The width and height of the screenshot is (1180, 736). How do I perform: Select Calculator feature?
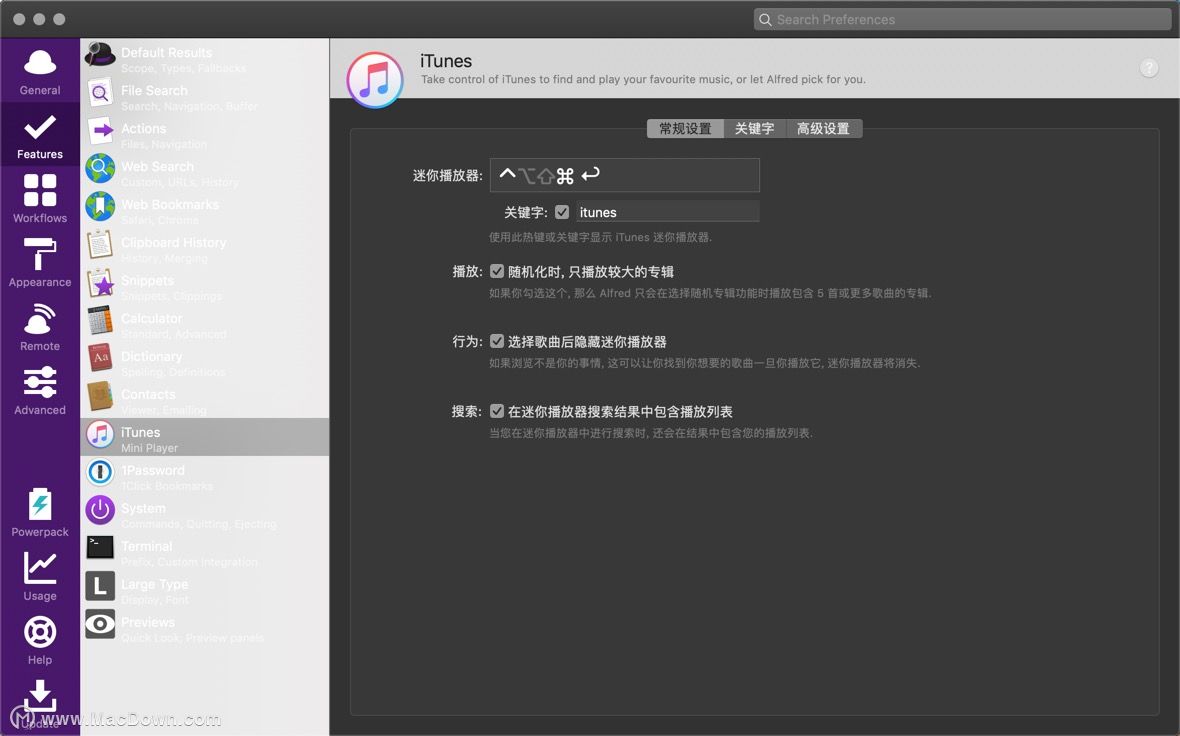click(205, 324)
